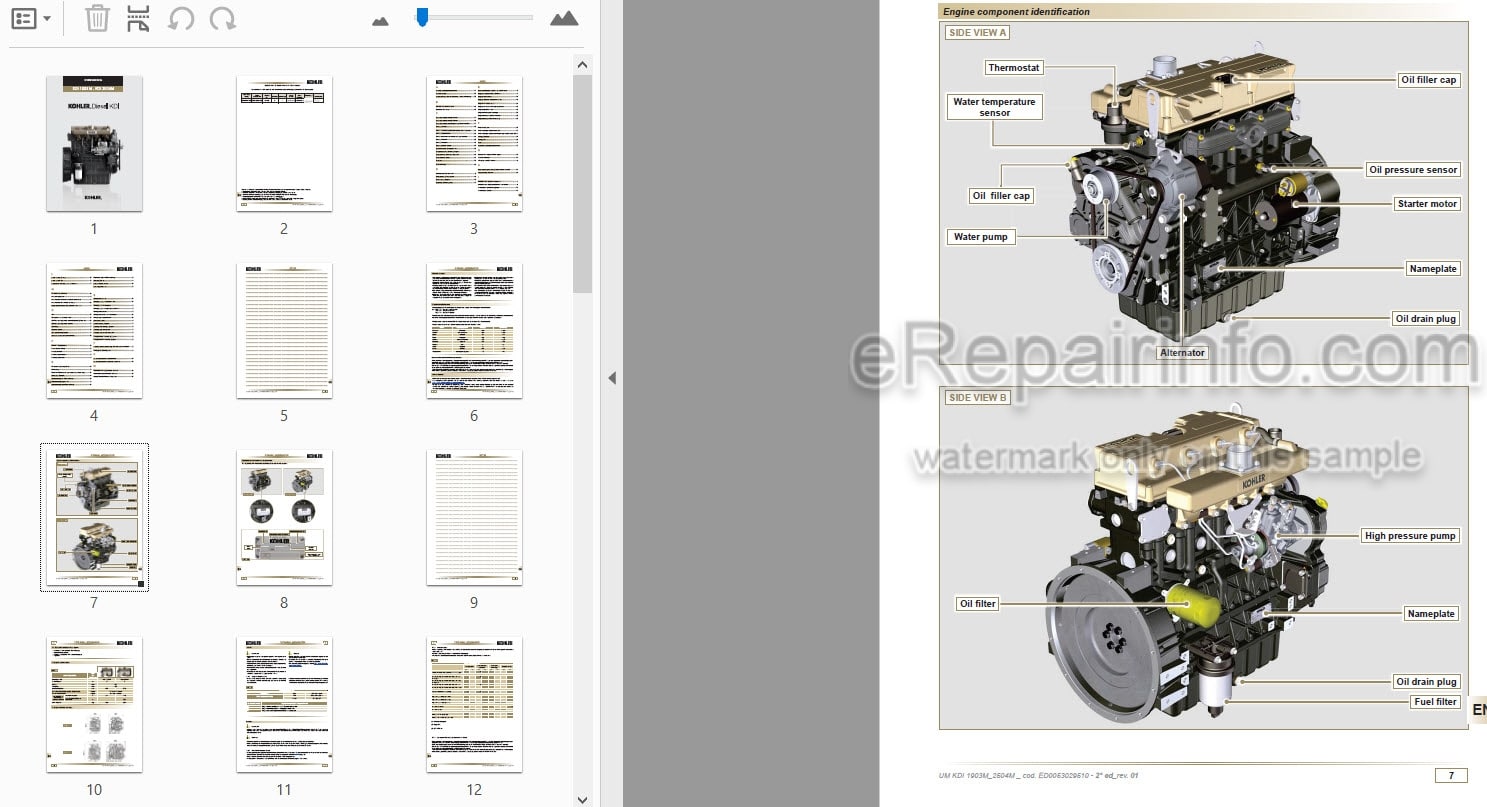Click the 'Water pump' label
The width and height of the screenshot is (1487, 807).
click(981, 237)
